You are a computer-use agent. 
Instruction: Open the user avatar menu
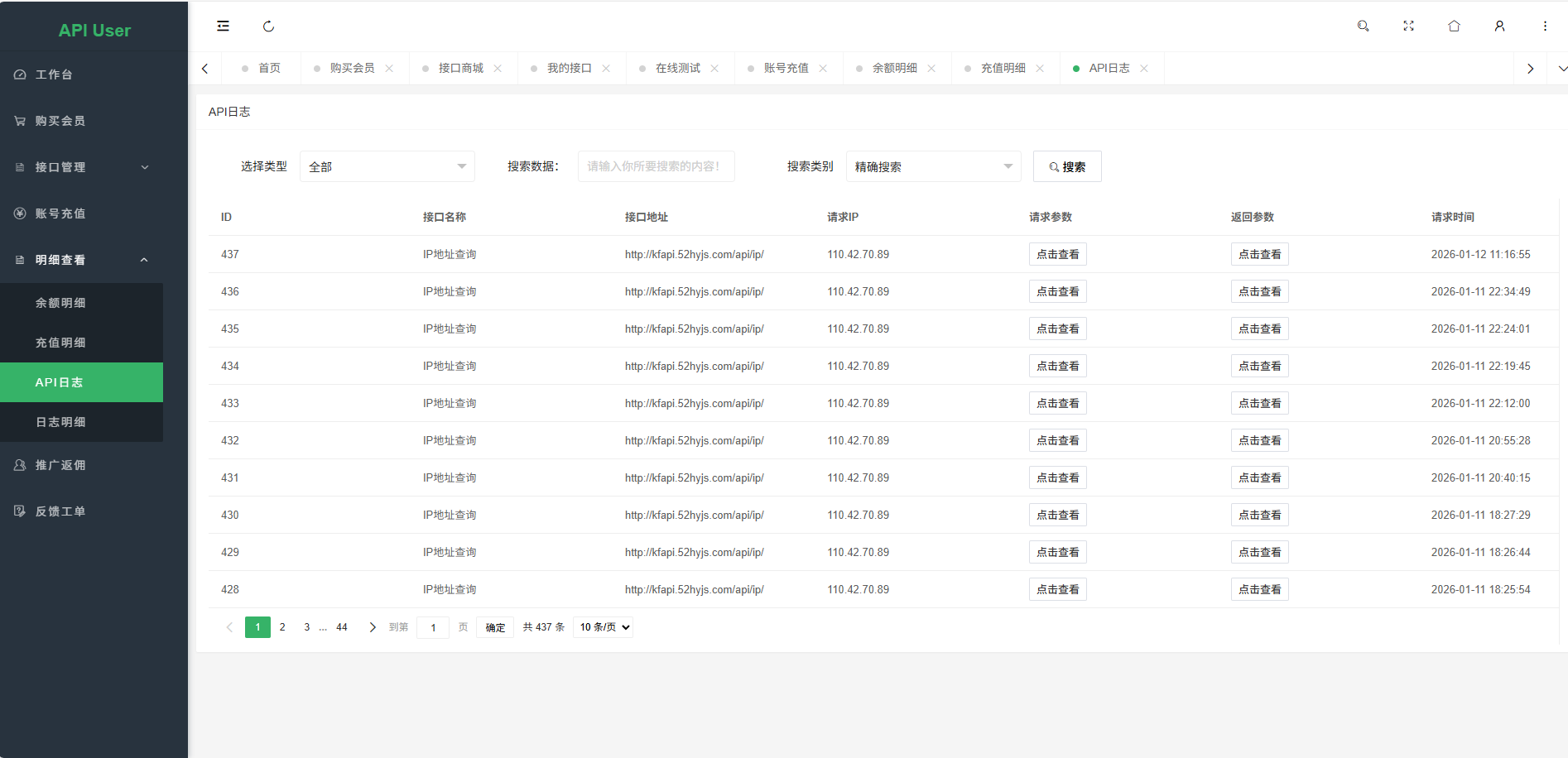point(1499,26)
